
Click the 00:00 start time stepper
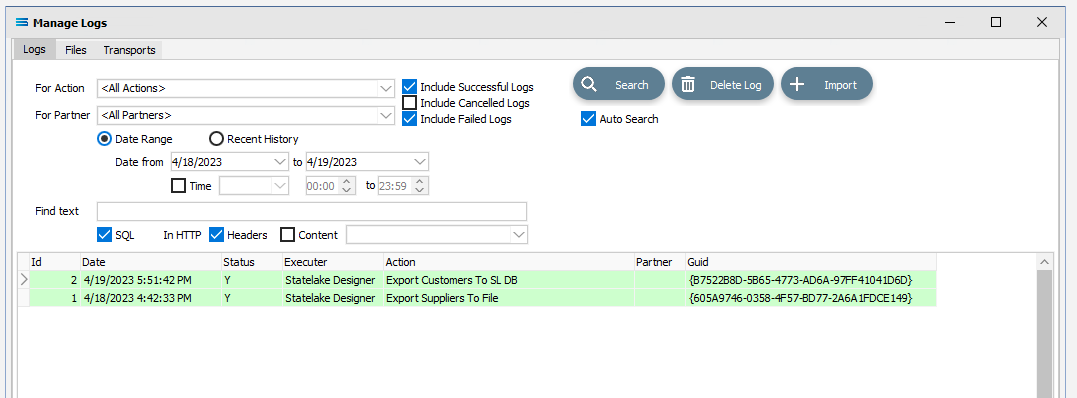(x=347, y=186)
